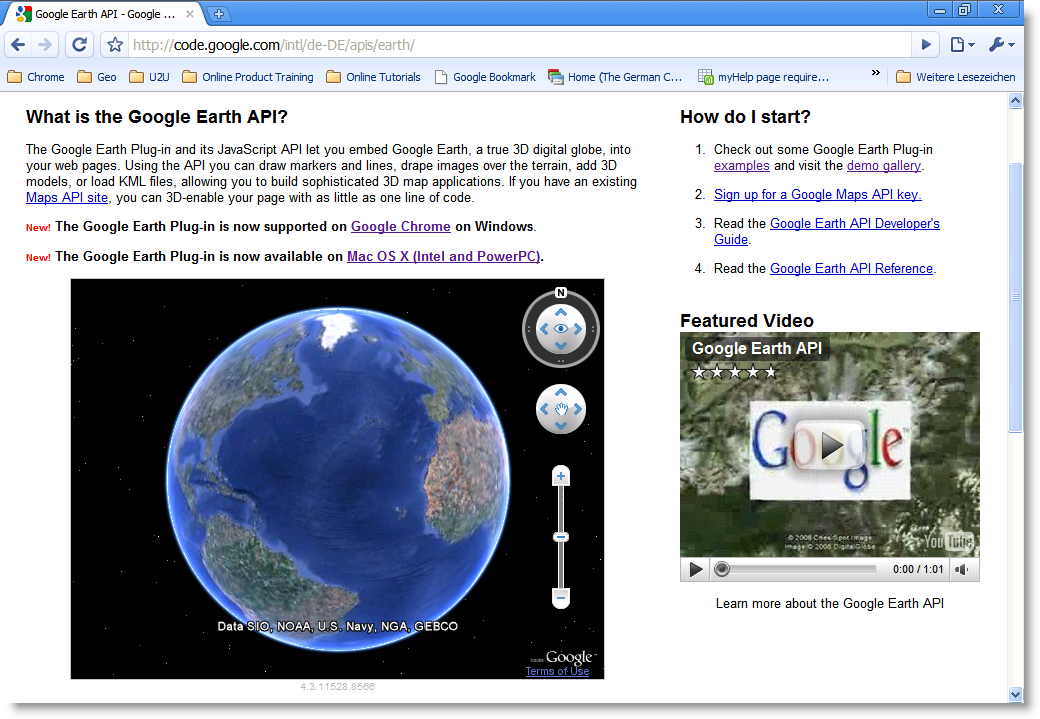Switch to the Google Earth API tab
The height and width of the screenshot is (719, 1040).
point(100,14)
